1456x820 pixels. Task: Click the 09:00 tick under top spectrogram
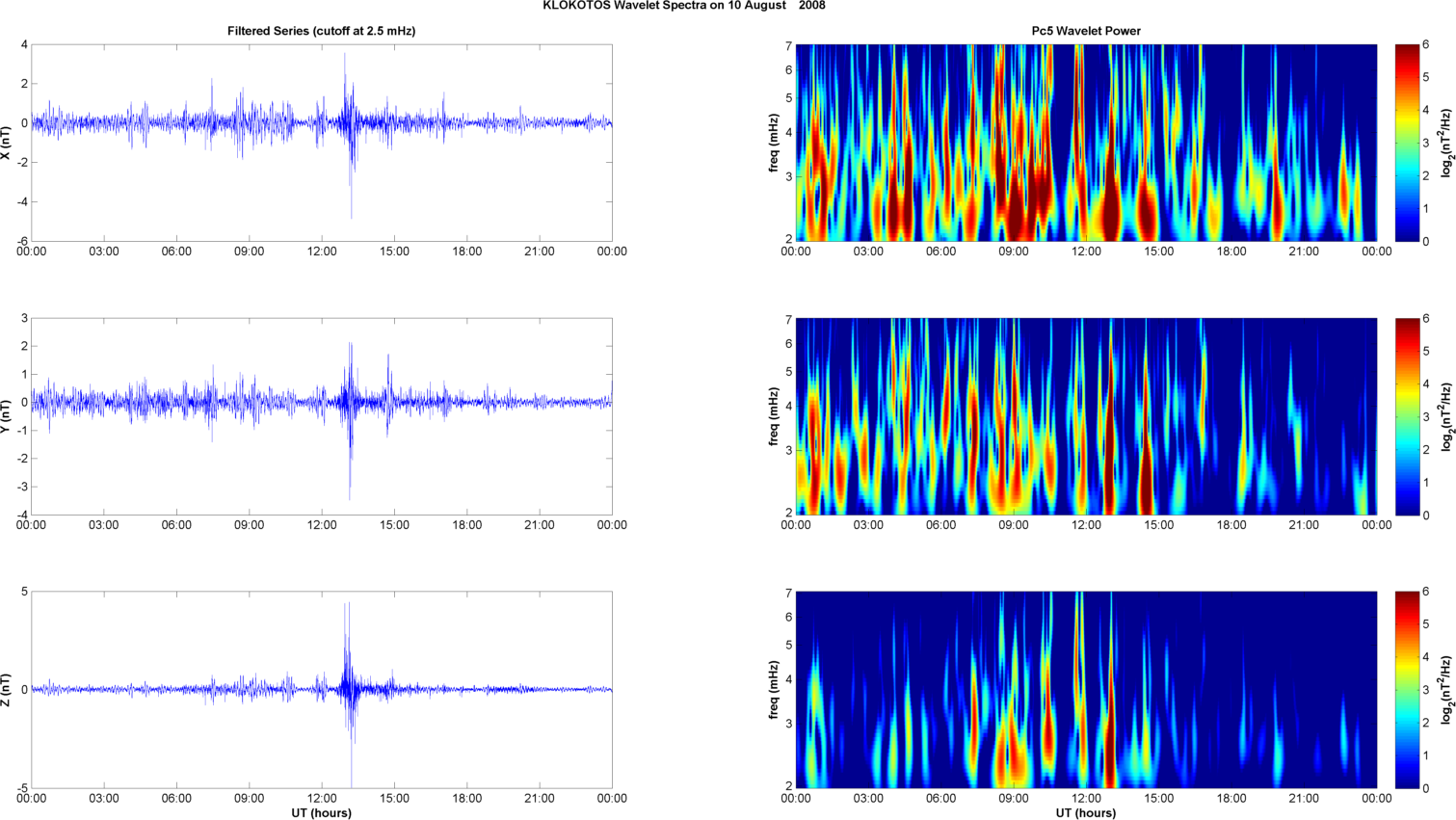point(1014,251)
